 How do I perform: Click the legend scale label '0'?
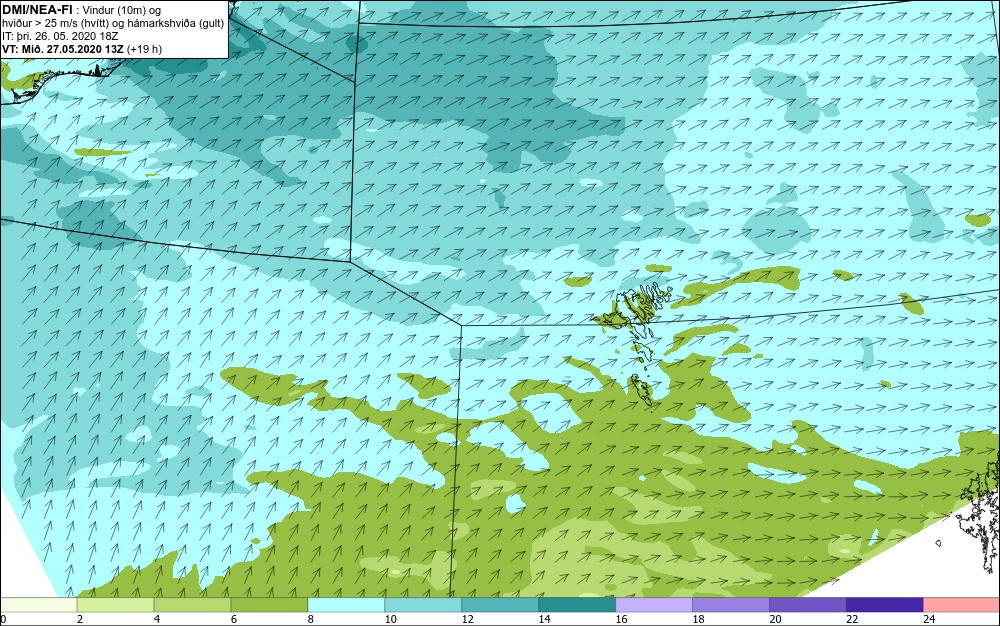coord(3,619)
